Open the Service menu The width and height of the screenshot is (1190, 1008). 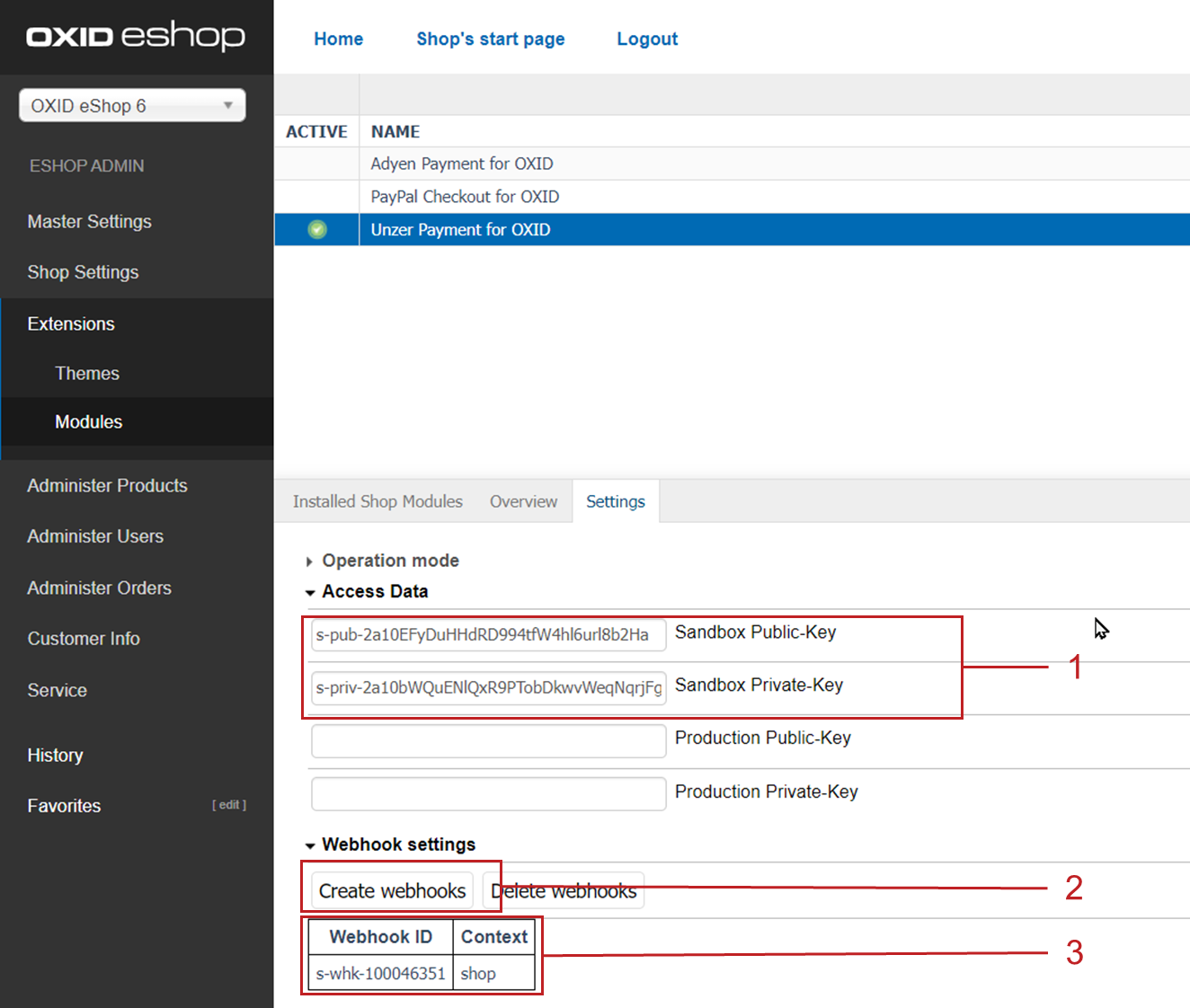57,690
